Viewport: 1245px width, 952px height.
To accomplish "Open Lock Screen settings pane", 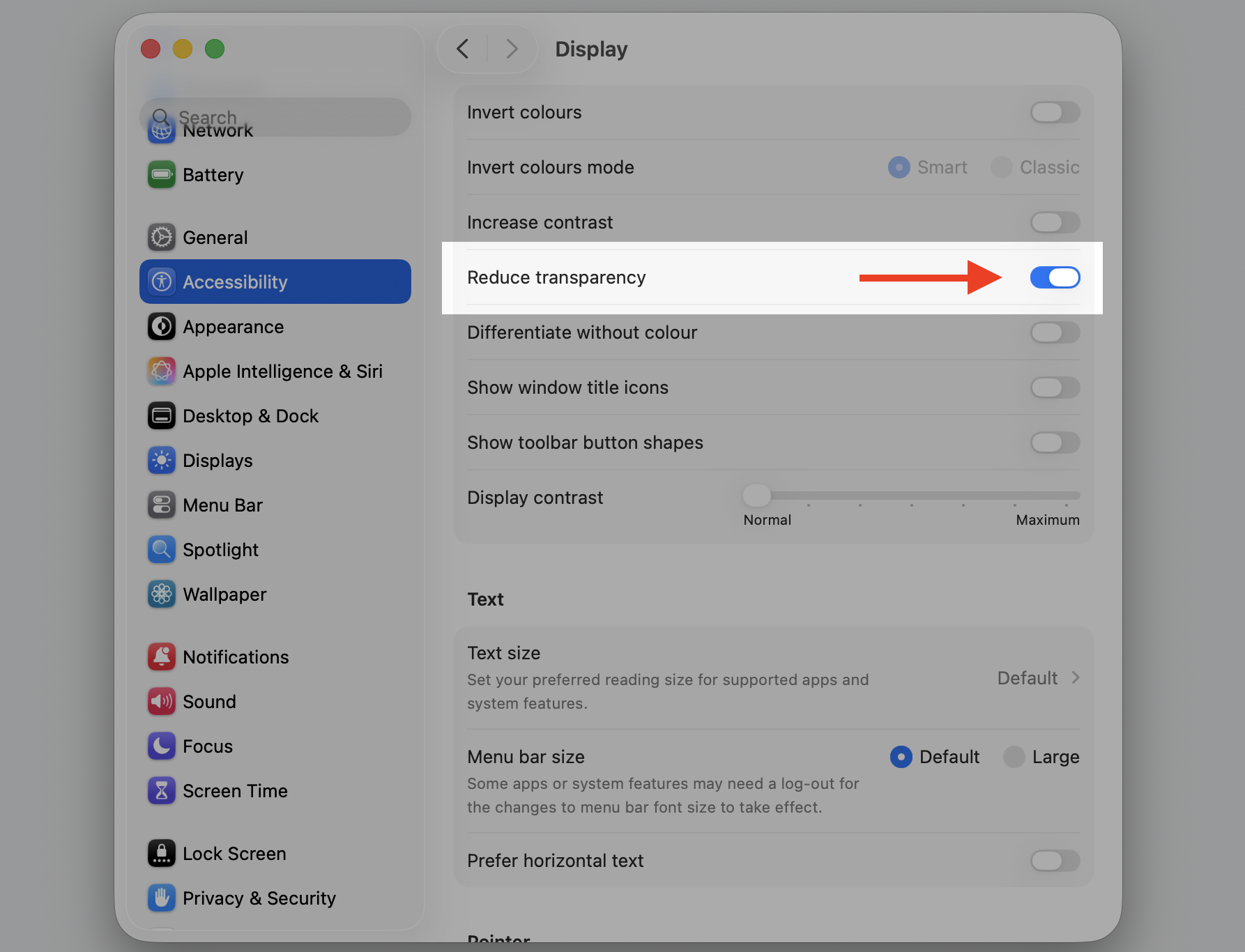I will pos(275,853).
